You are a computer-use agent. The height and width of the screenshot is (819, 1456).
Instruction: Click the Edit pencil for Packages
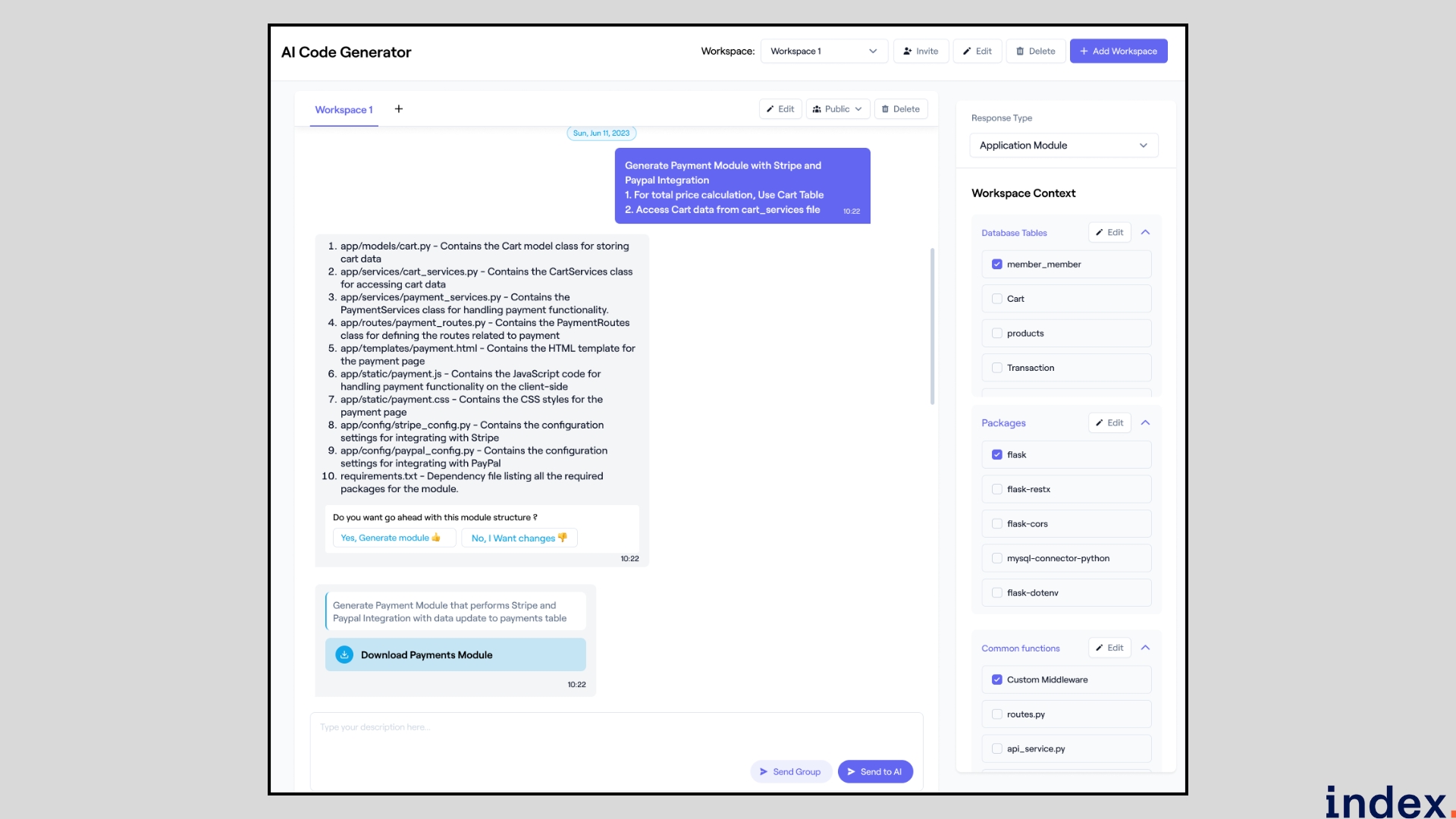[x=1109, y=422]
